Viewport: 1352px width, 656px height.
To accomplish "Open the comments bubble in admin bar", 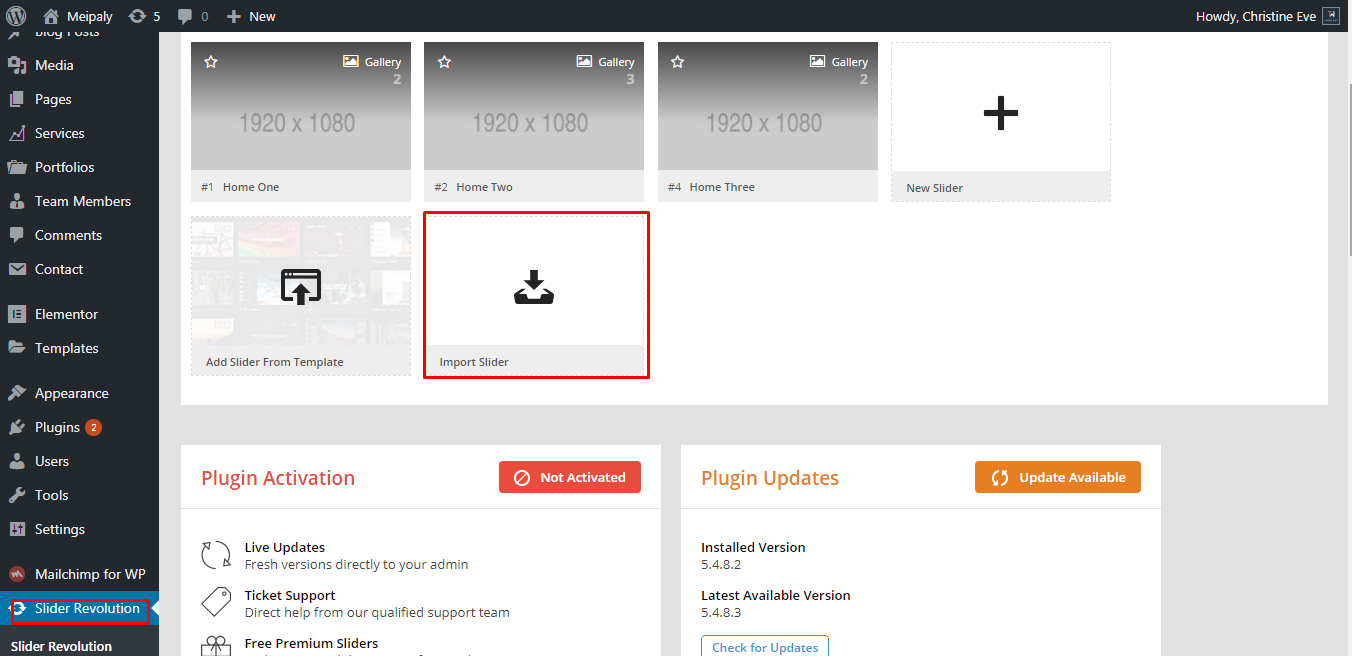I will point(193,16).
